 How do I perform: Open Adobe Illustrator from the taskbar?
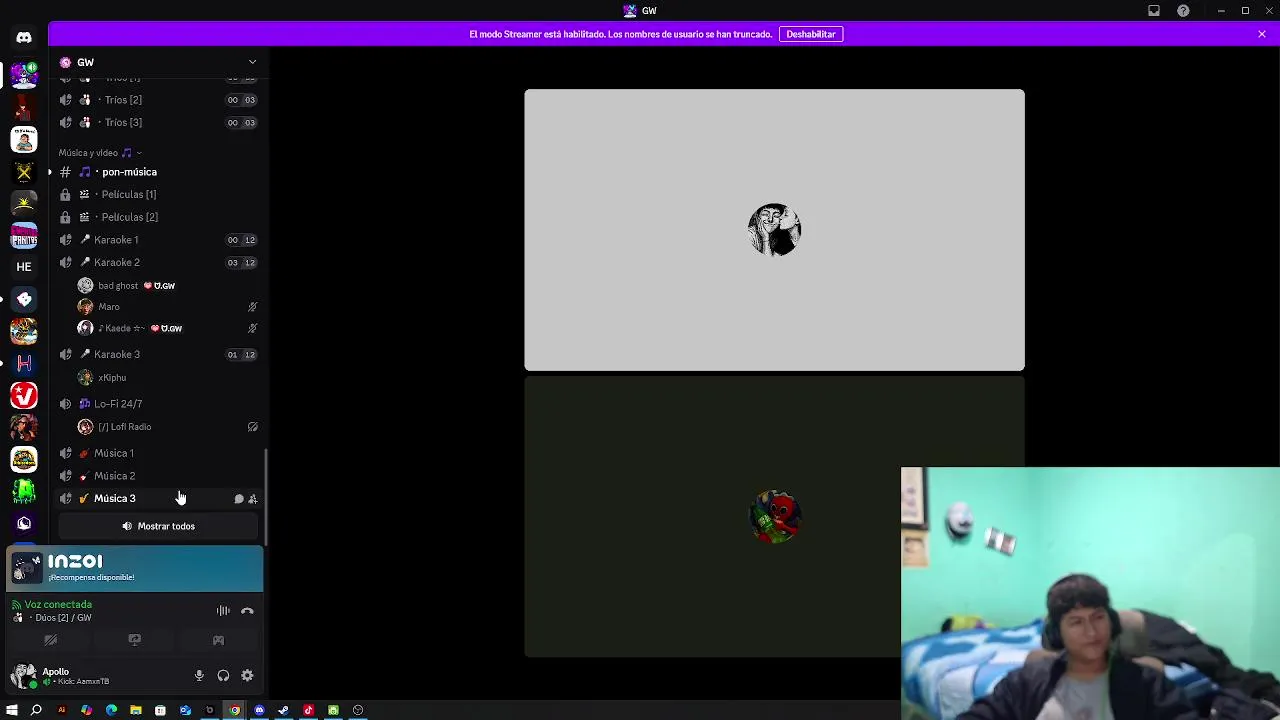[62, 710]
